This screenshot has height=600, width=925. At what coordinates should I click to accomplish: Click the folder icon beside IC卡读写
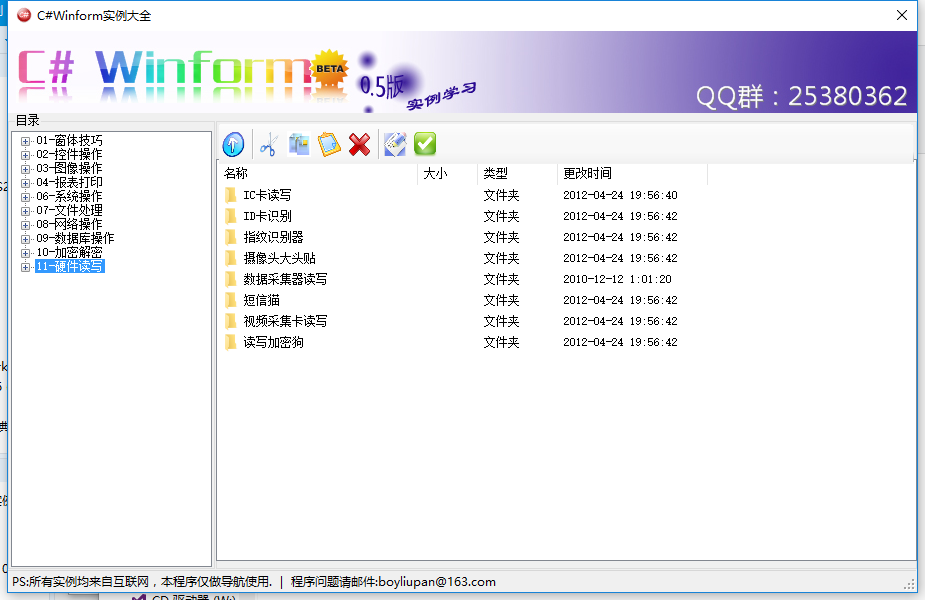[231, 195]
